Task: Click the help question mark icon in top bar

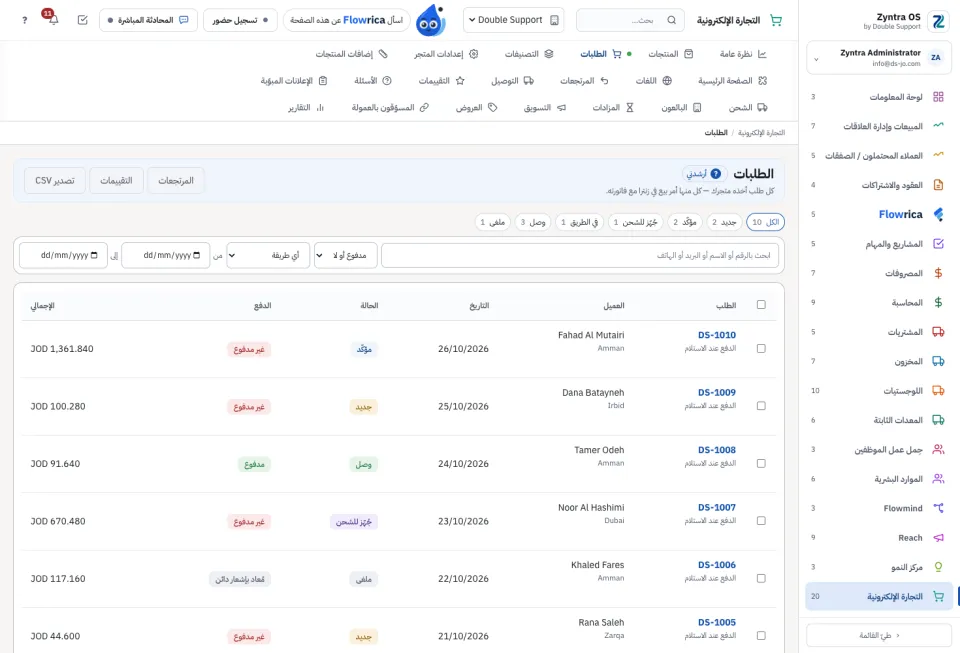Action: pyautogui.click(x=24, y=20)
